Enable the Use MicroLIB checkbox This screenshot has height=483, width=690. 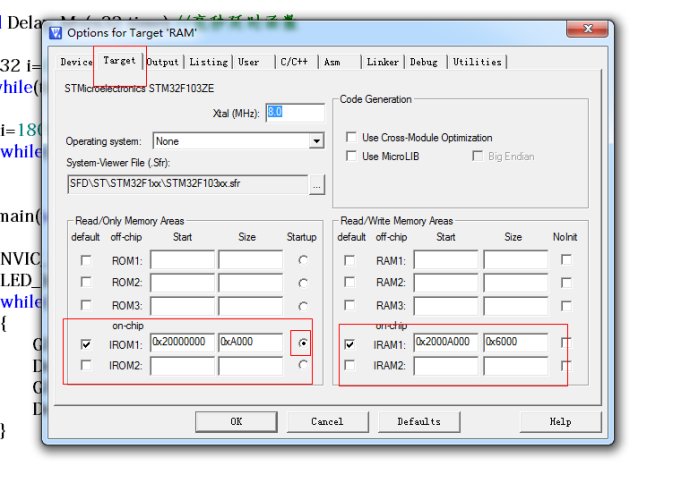click(350, 156)
